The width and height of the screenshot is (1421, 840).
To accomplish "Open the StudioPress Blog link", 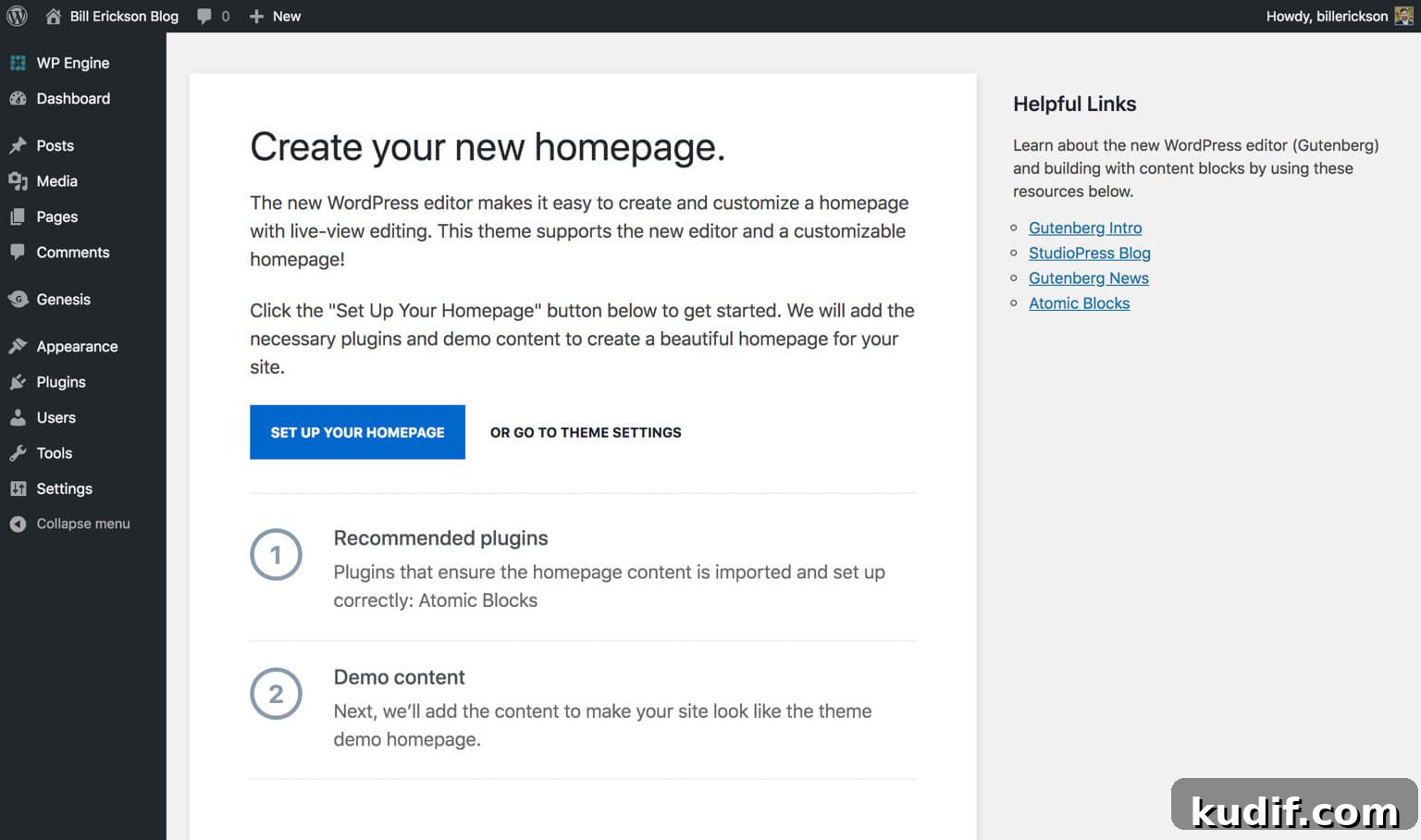I will tap(1090, 253).
